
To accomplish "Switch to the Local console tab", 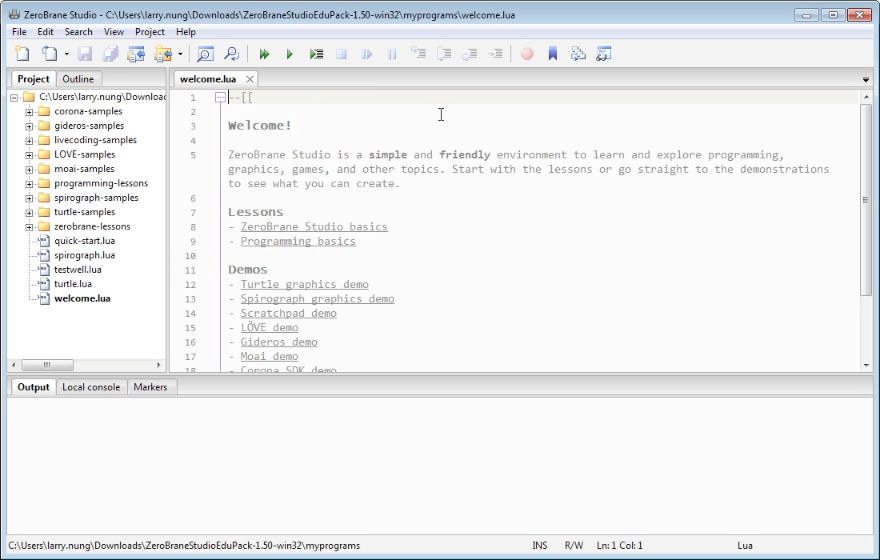I will [91, 387].
